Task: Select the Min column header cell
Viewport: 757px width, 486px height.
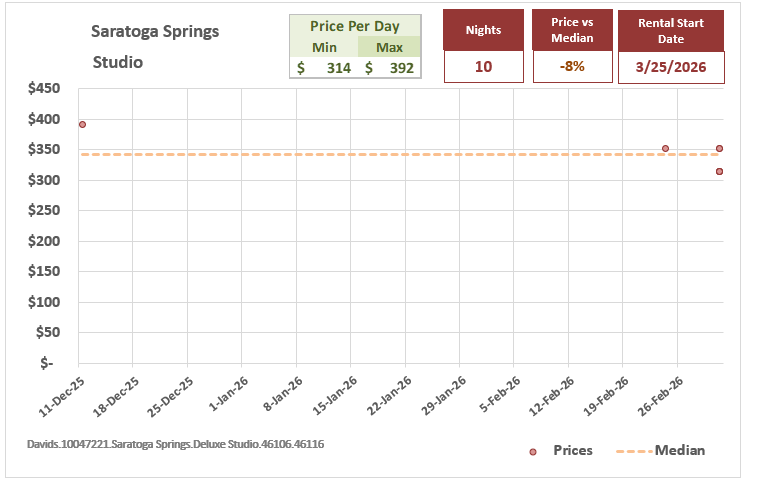Action: [x=324, y=47]
